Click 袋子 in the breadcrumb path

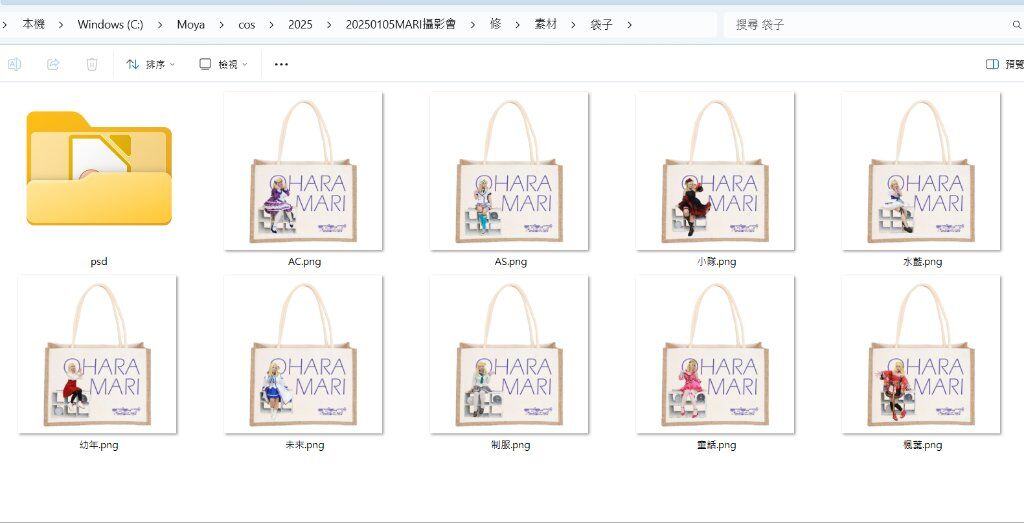601,25
